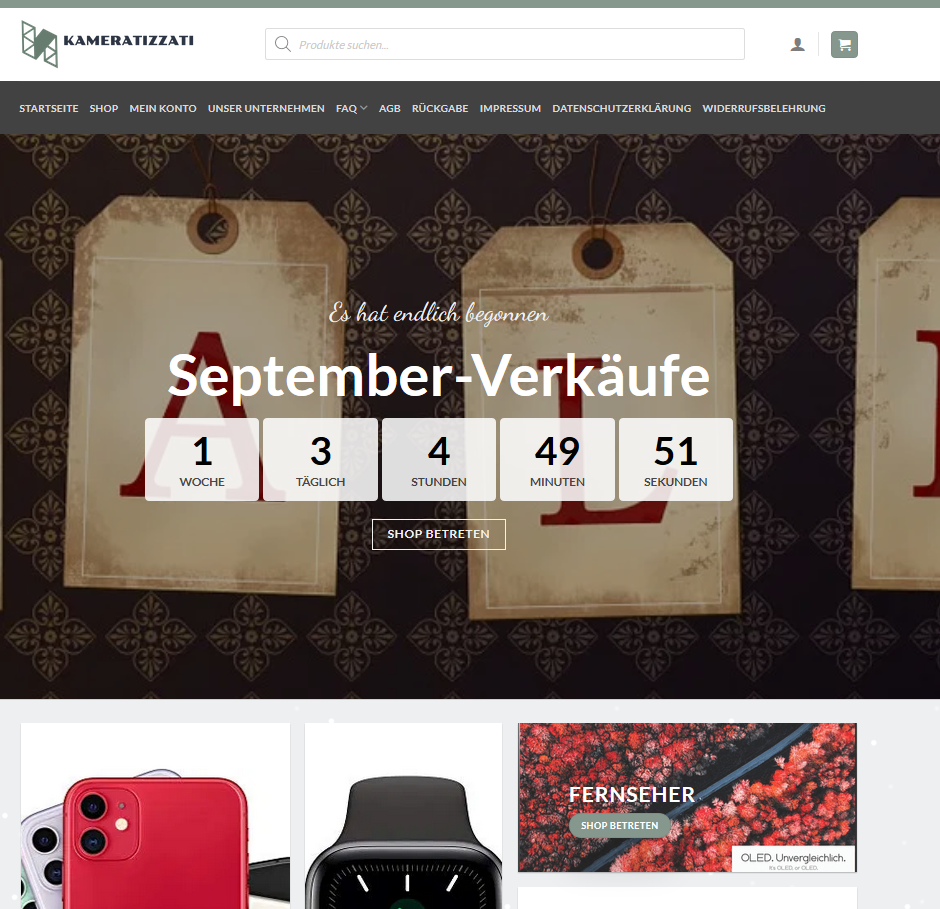
Task: Open Datenschutzerklärung in the nav bar
Action: coord(622,109)
